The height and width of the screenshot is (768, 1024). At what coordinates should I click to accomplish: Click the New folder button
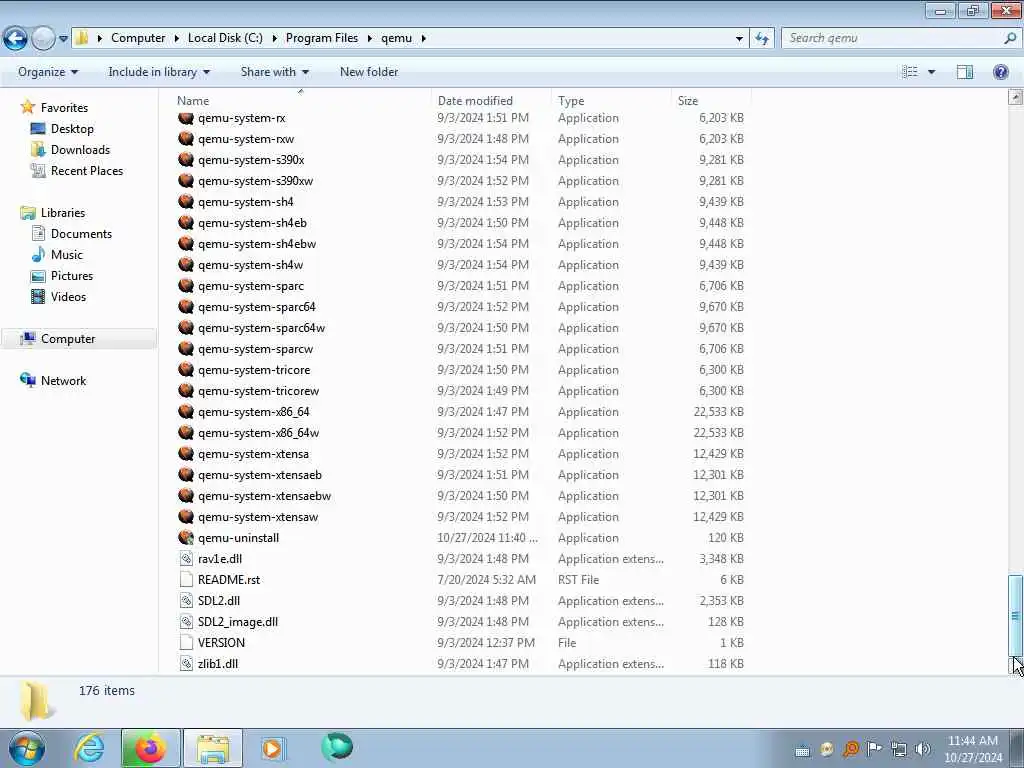tap(369, 72)
